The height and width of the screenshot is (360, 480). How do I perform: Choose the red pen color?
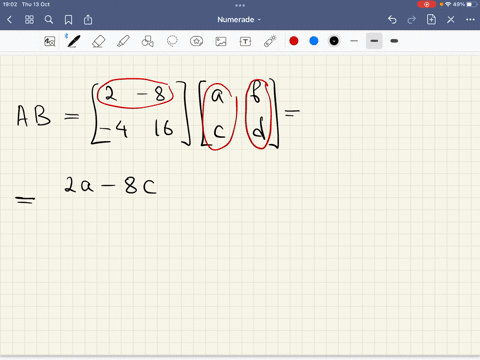(x=294, y=41)
